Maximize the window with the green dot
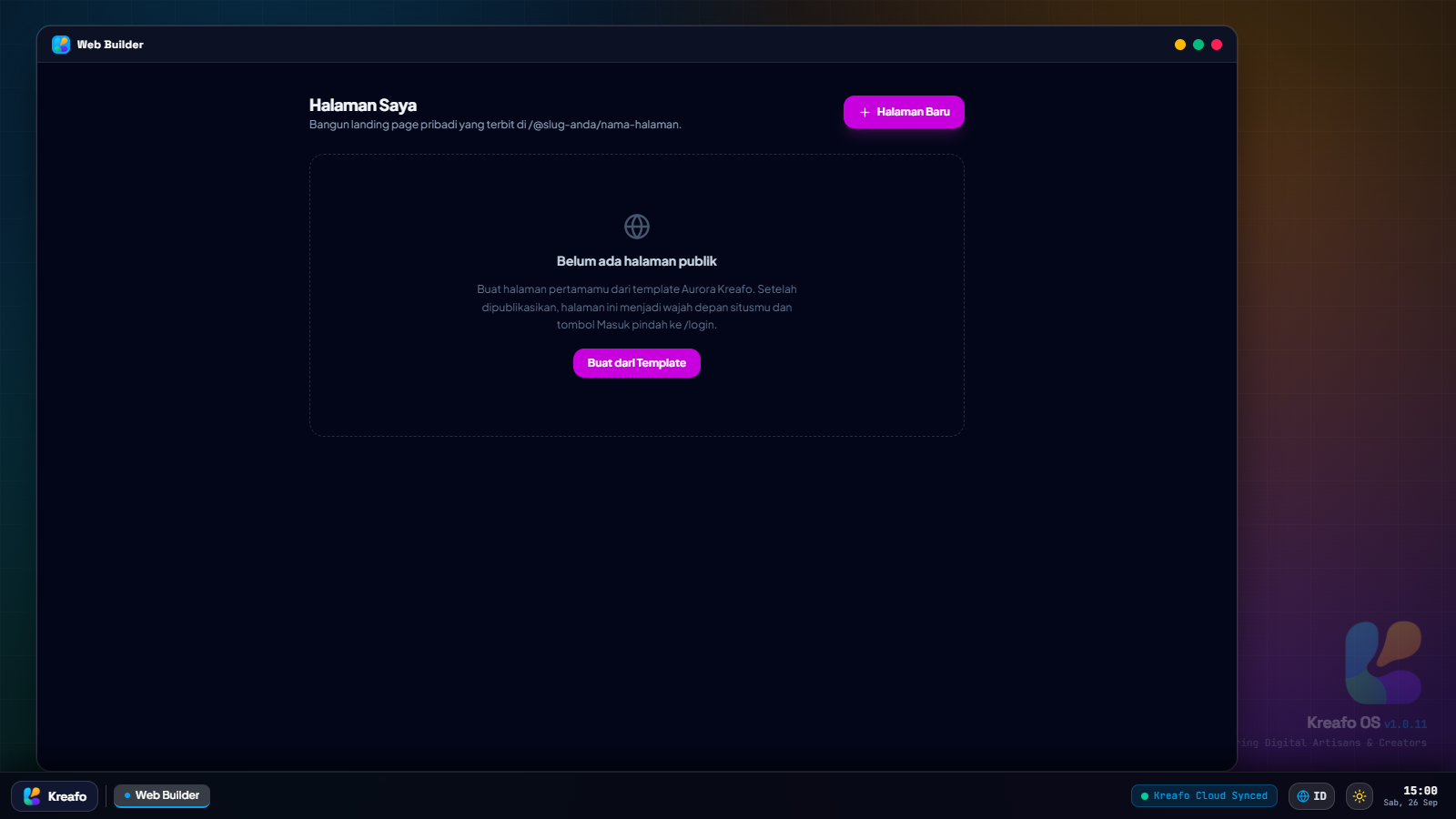This screenshot has height=819, width=1456. (x=1198, y=45)
